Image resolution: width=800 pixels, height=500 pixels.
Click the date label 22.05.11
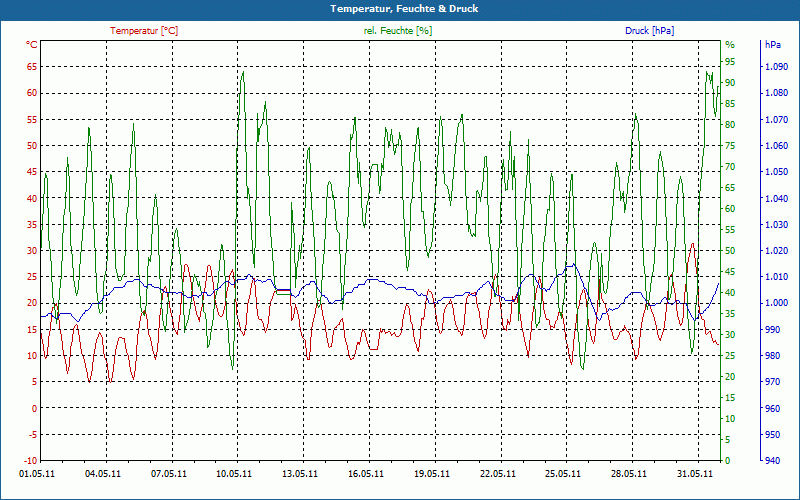[497, 473]
